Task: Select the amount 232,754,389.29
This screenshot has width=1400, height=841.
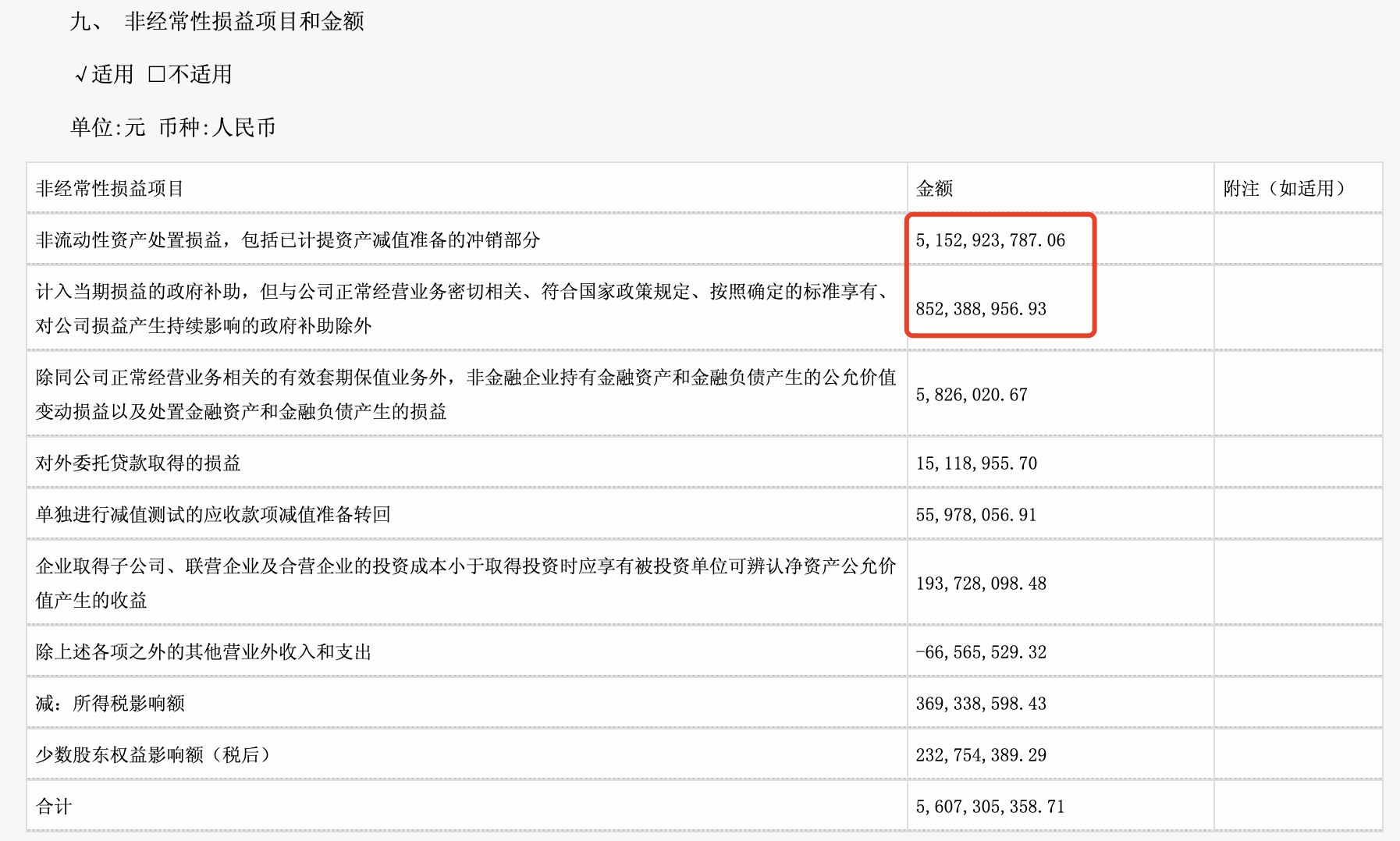Action: 981,754
